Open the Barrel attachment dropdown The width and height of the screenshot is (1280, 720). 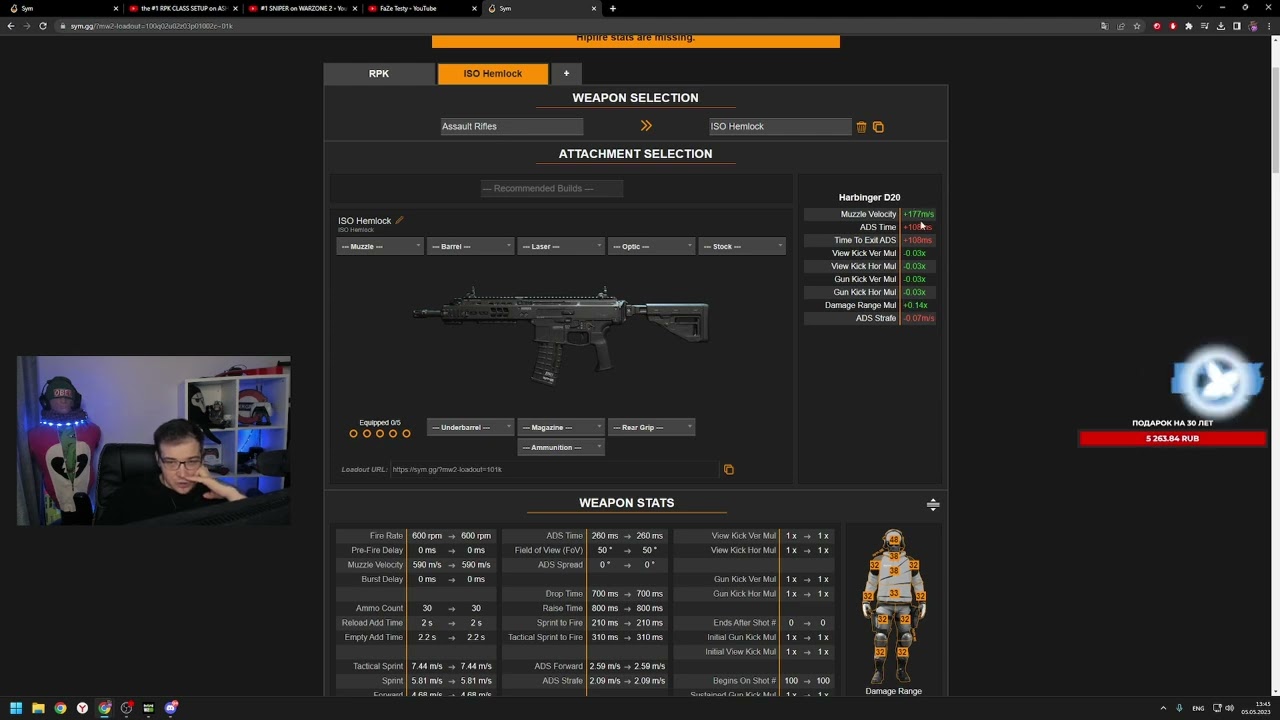[470, 246]
